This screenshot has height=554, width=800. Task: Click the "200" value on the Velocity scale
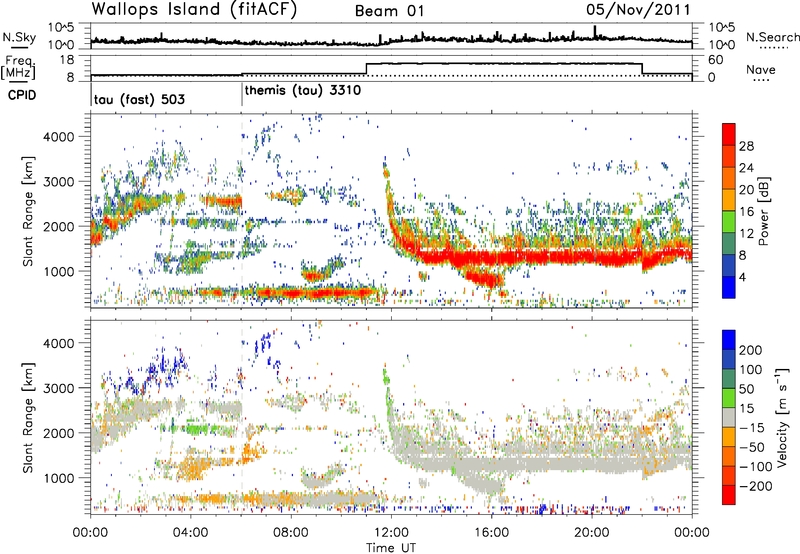coord(751,350)
